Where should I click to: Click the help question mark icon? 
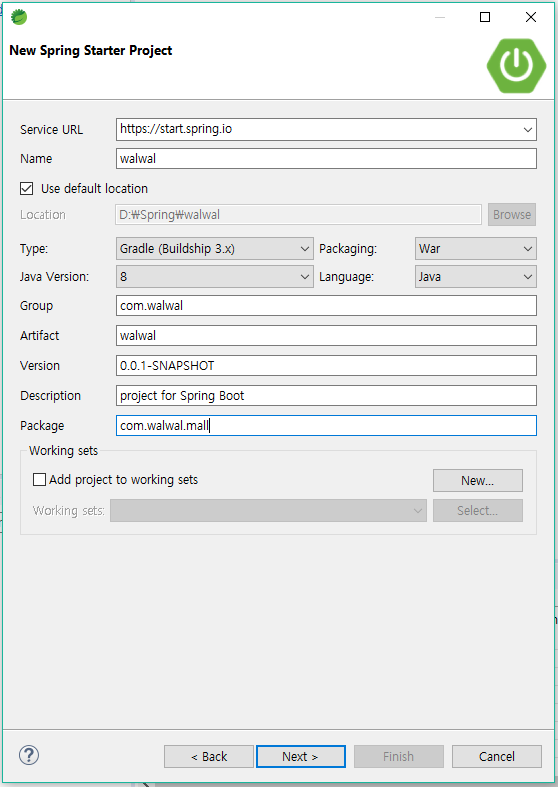tap(29, 755)
